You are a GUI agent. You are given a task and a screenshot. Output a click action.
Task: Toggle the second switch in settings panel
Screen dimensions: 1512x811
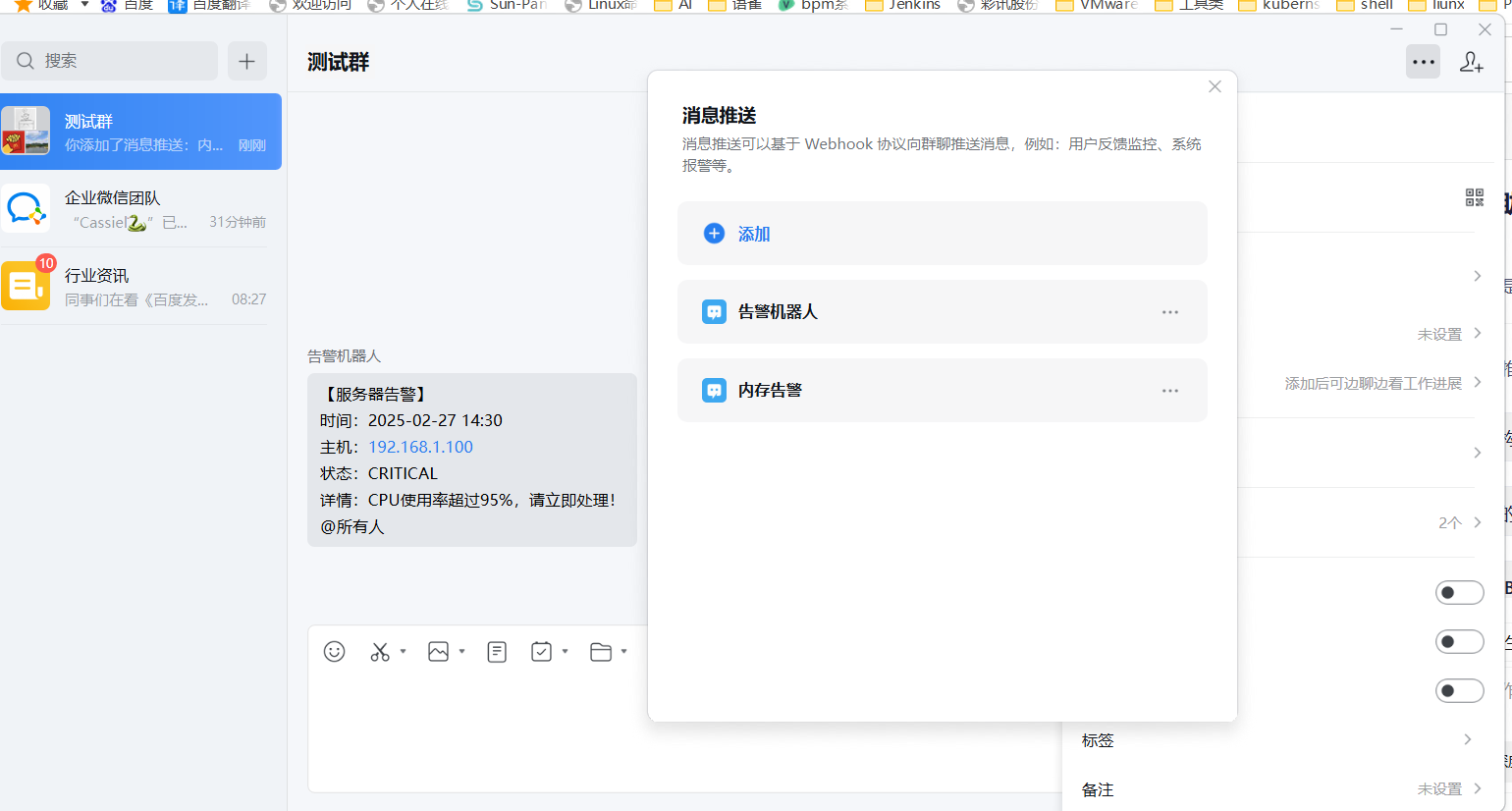coord(1460,642)
